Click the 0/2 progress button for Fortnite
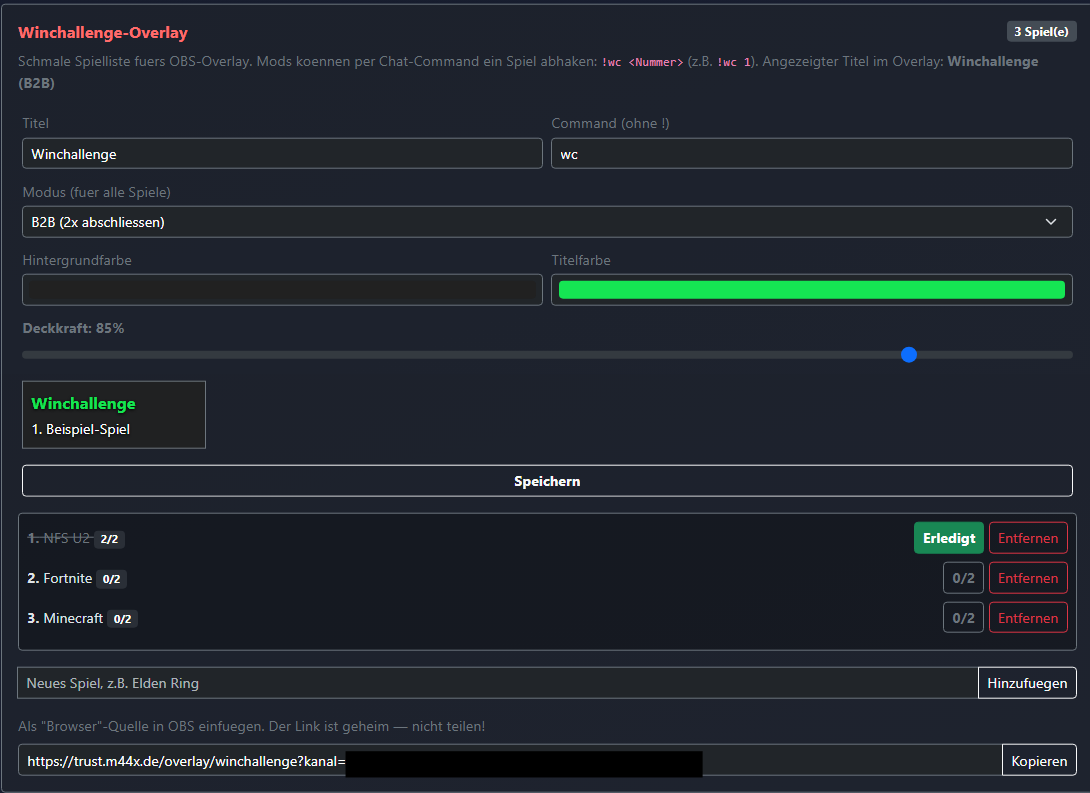The image size is (1090, 793). (x=963, y=578)
